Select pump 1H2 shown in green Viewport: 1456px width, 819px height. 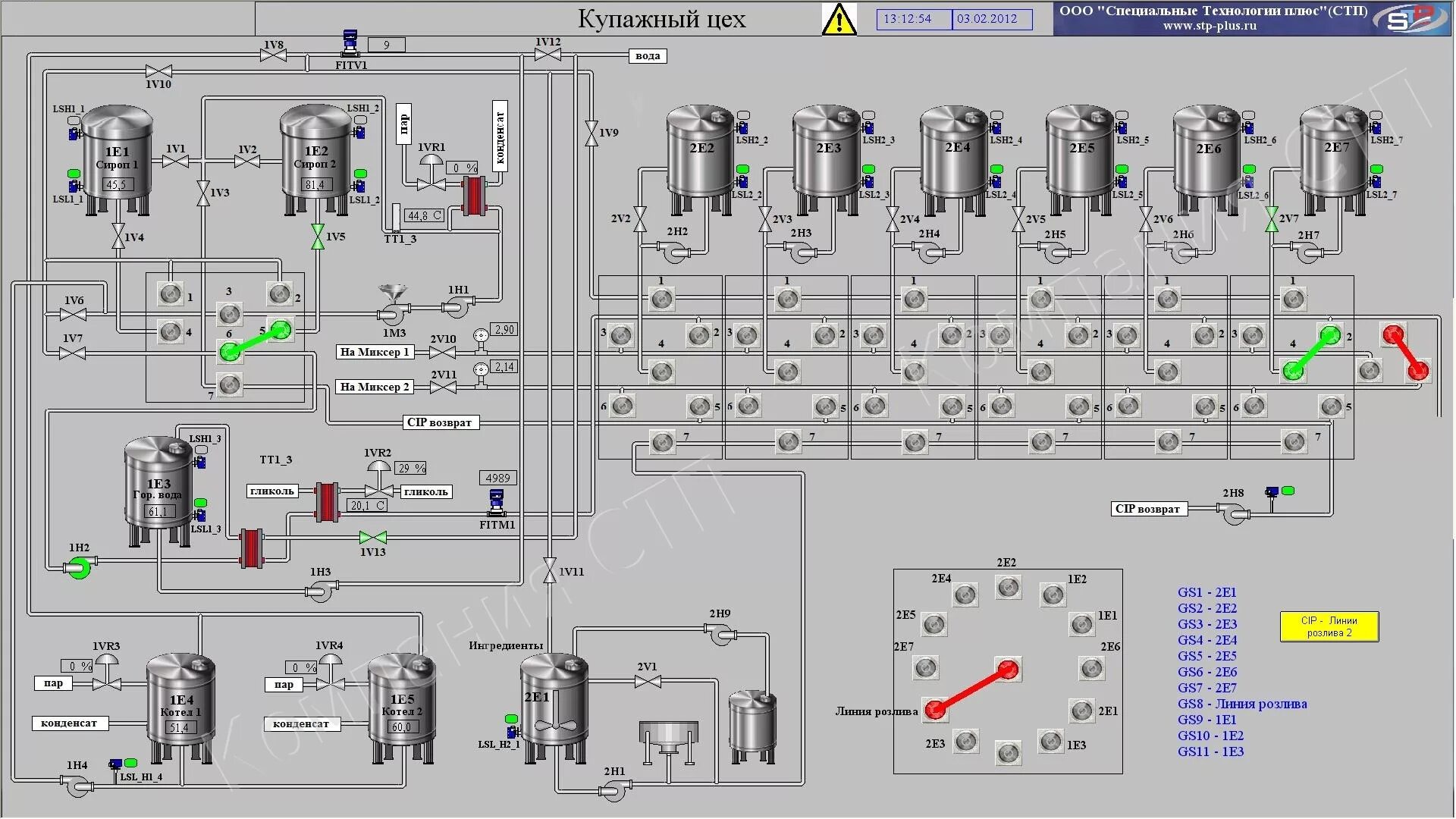79,566
